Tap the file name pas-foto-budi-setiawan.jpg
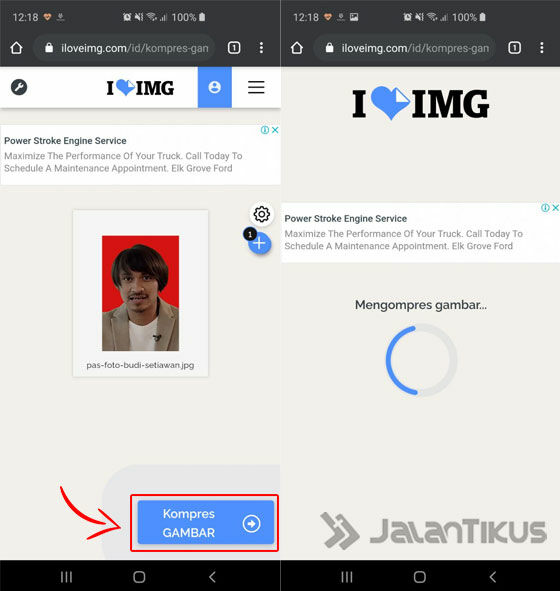 tap(140, 365)
